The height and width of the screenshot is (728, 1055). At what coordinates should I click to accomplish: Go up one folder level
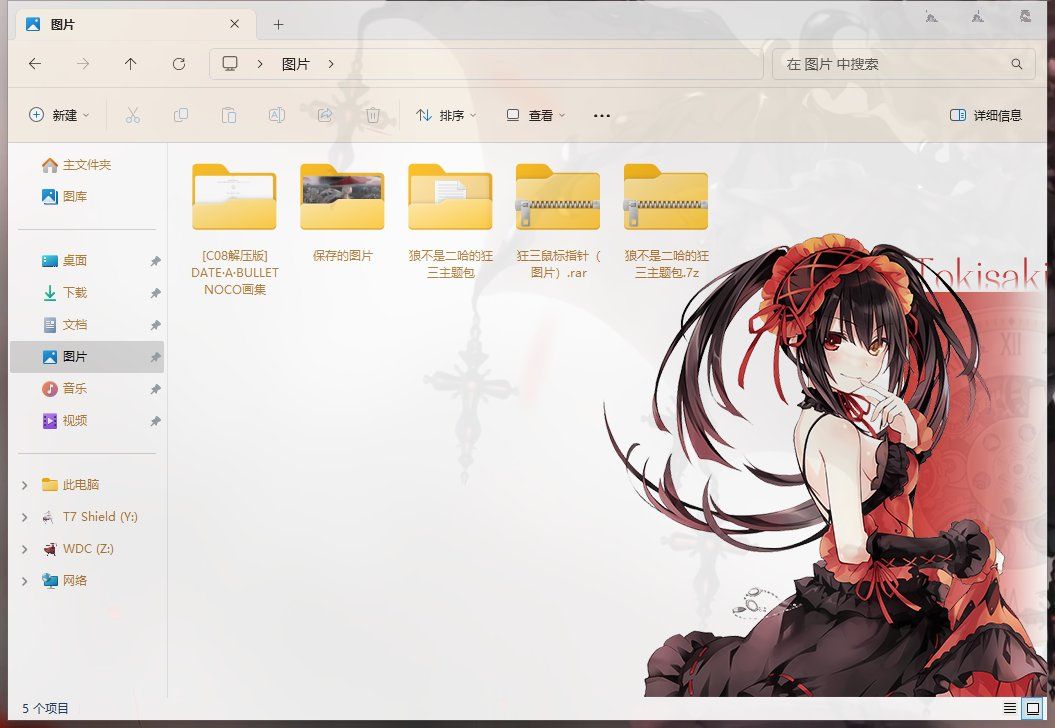[131, 64]
